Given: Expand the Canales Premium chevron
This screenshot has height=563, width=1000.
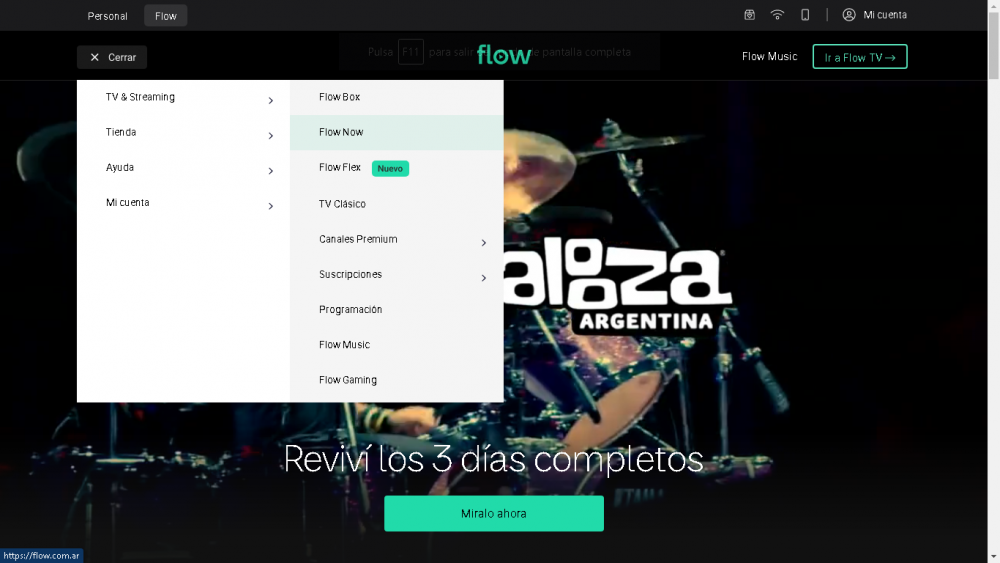Looking at the screenshot, I should (483, 243).
